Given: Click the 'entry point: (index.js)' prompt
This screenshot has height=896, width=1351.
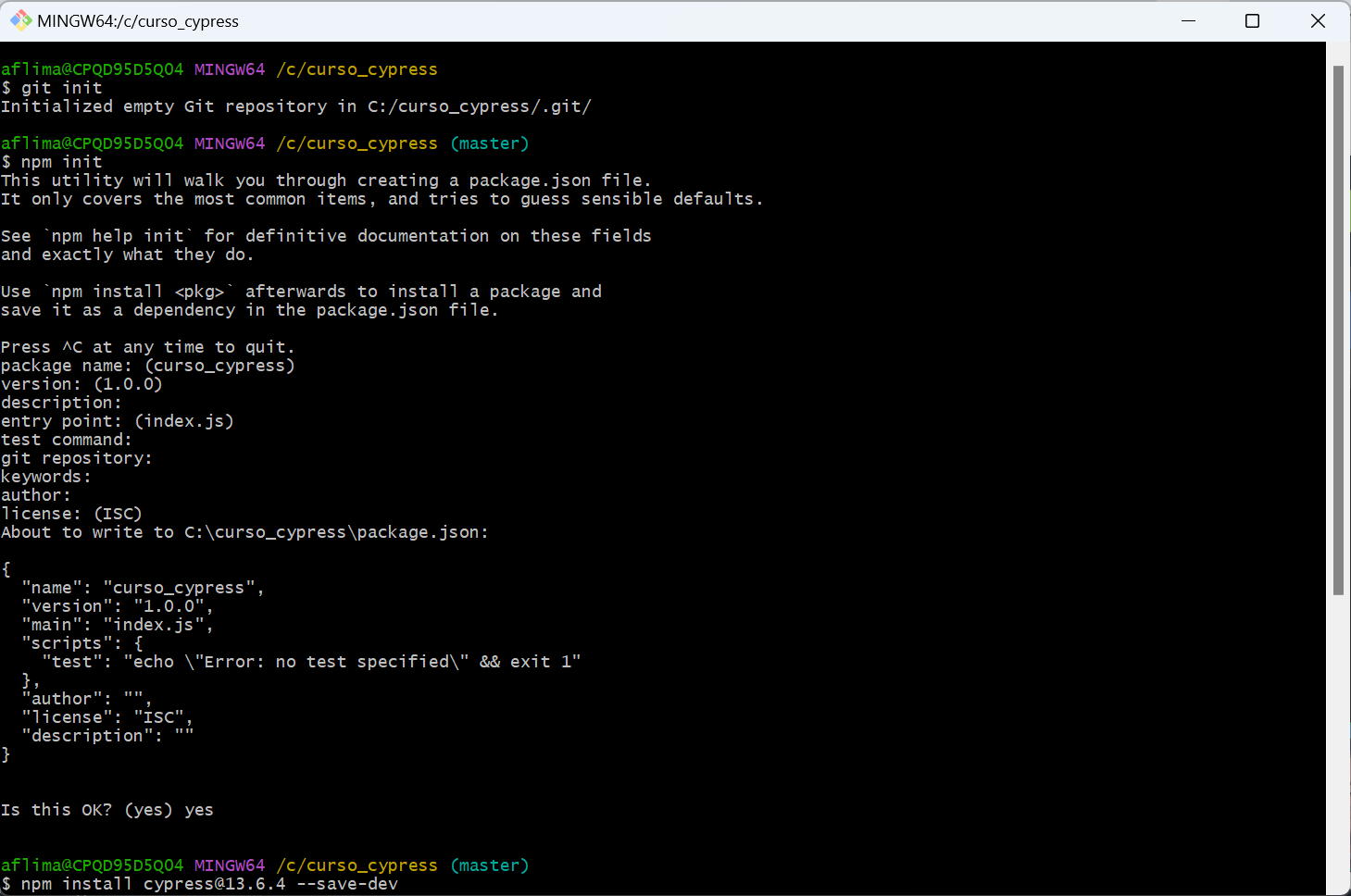Looking at the screenshot, I should [x=118, y=421].
